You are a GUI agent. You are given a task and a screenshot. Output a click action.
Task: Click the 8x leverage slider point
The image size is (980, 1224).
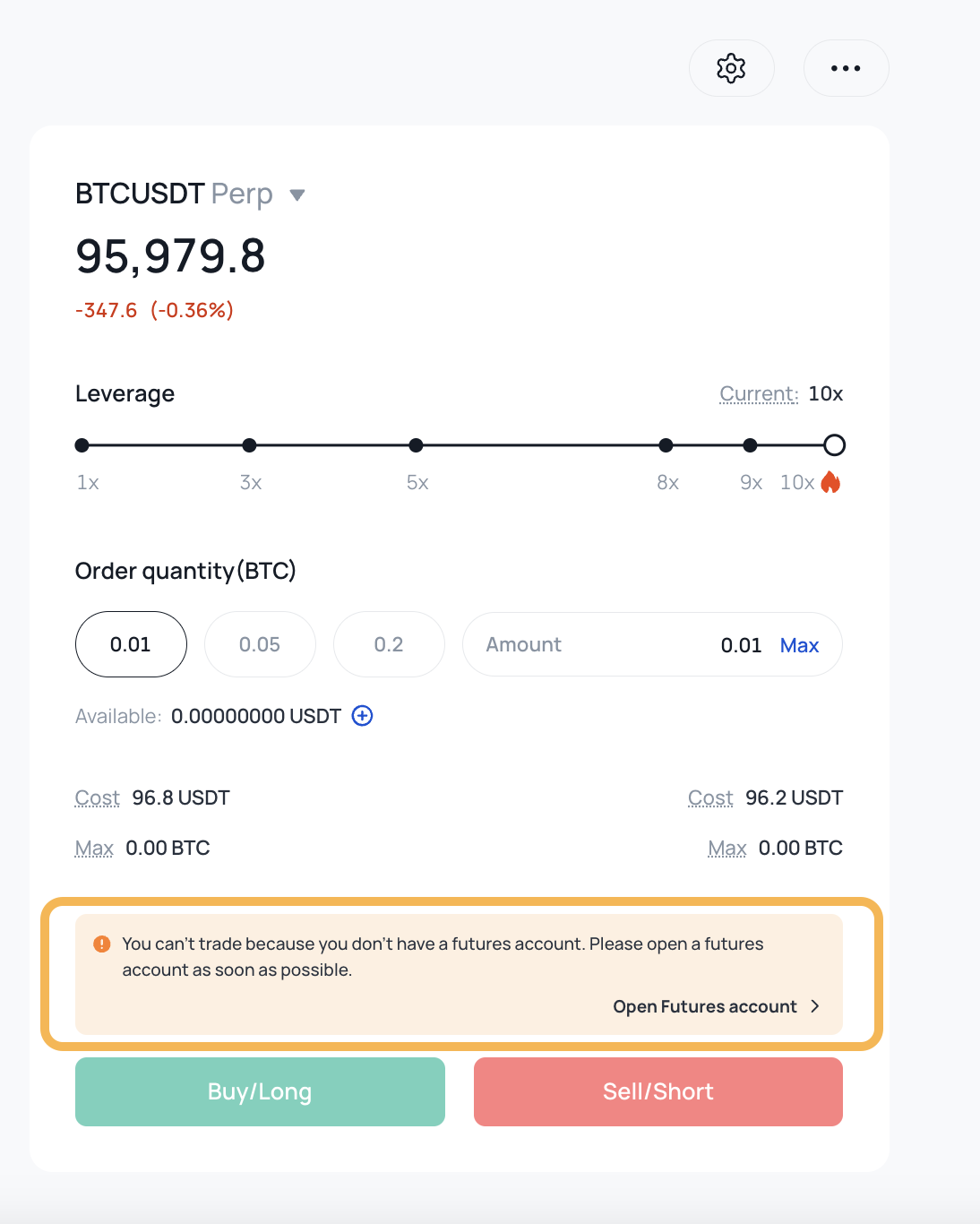point(666,445)
